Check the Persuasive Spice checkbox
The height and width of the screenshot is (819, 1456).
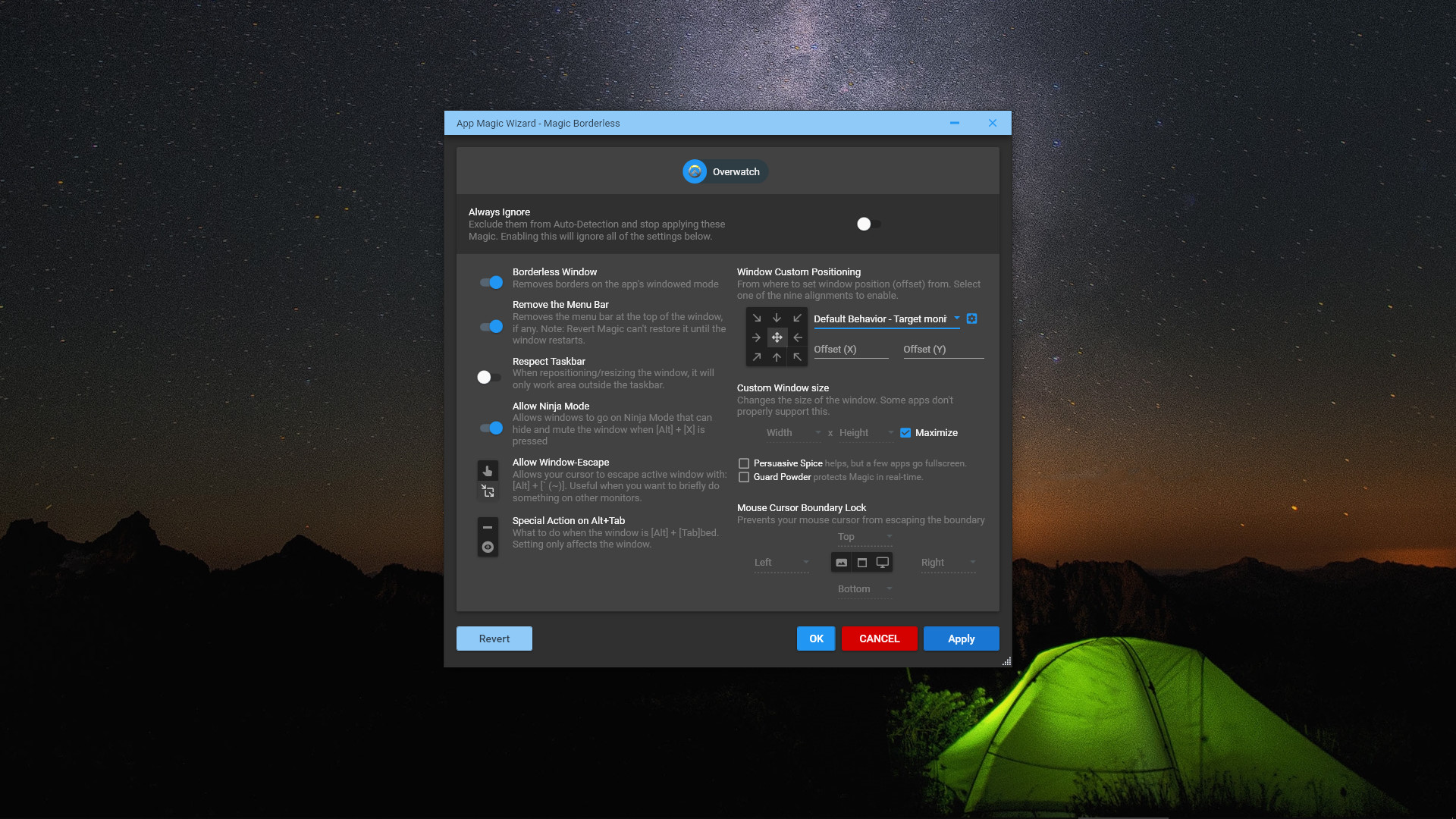click(x=744, y=463)
